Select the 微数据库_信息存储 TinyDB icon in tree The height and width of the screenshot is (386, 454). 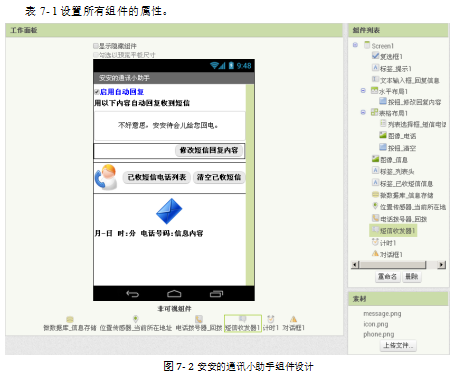375,194
